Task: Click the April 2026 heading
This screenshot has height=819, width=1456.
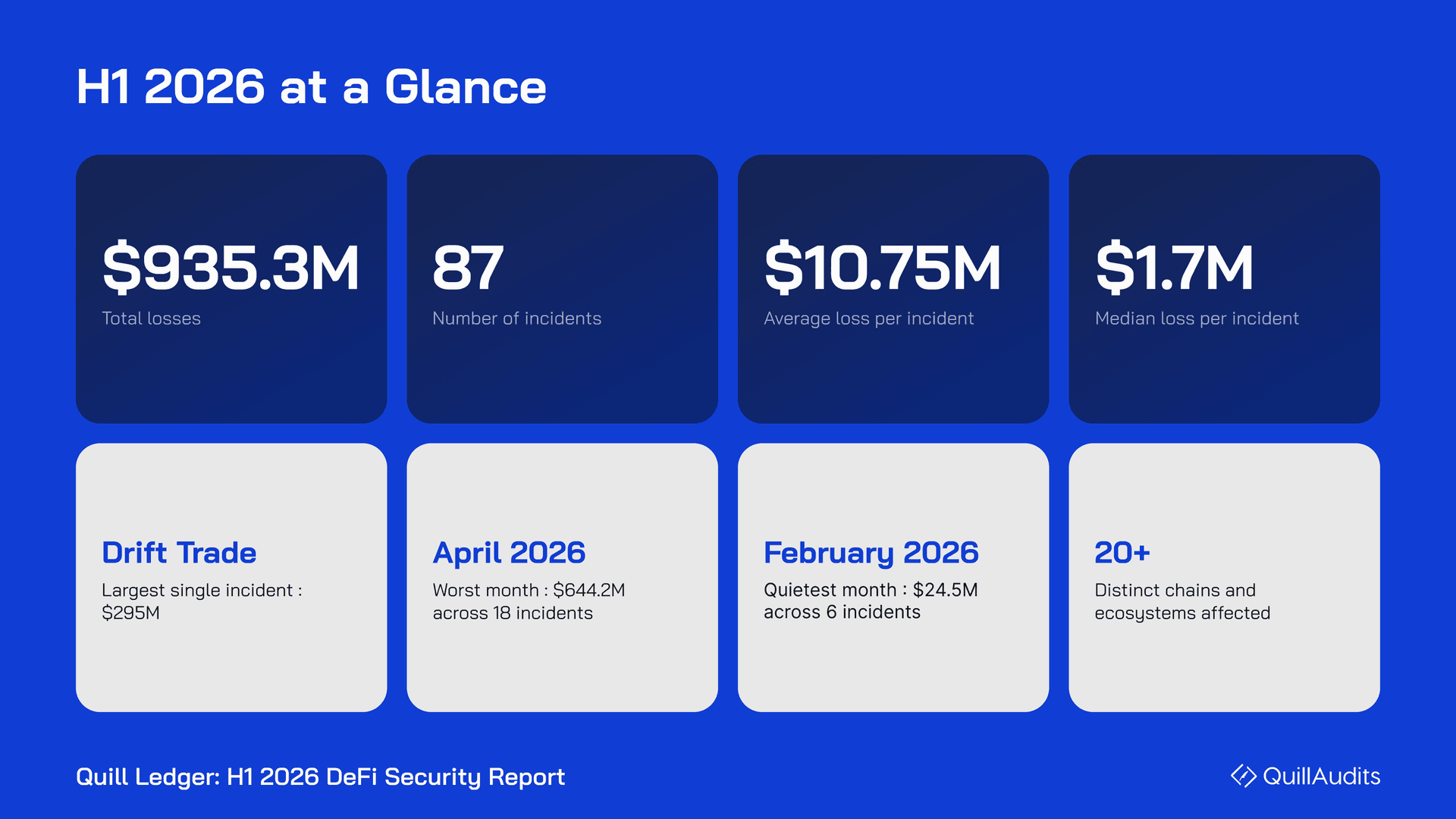Action: click(509, 554)
